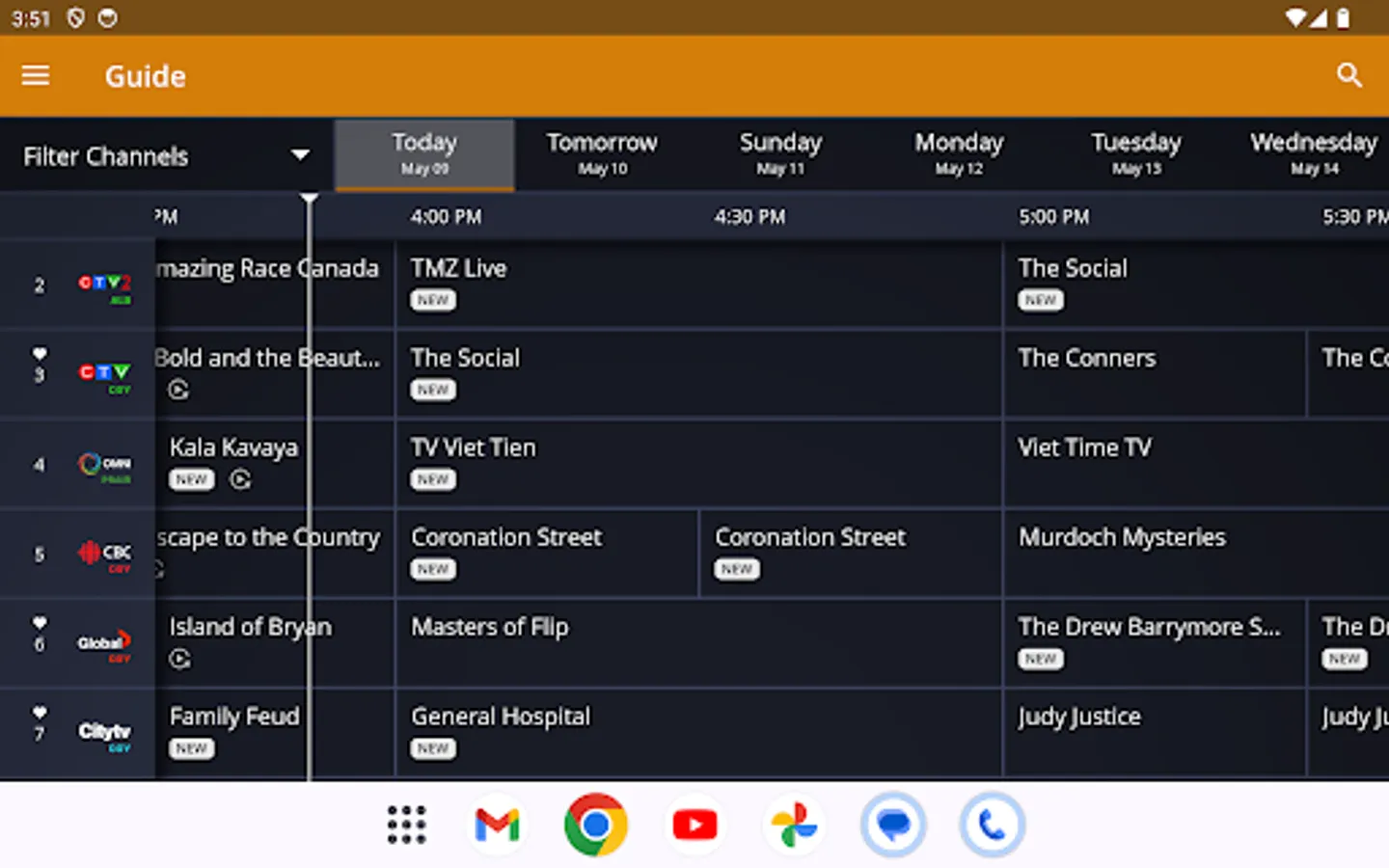This screenshot has height=868, width=1389.
Task: Launch YouTube from the dock
Action: [x=694, y=825]
